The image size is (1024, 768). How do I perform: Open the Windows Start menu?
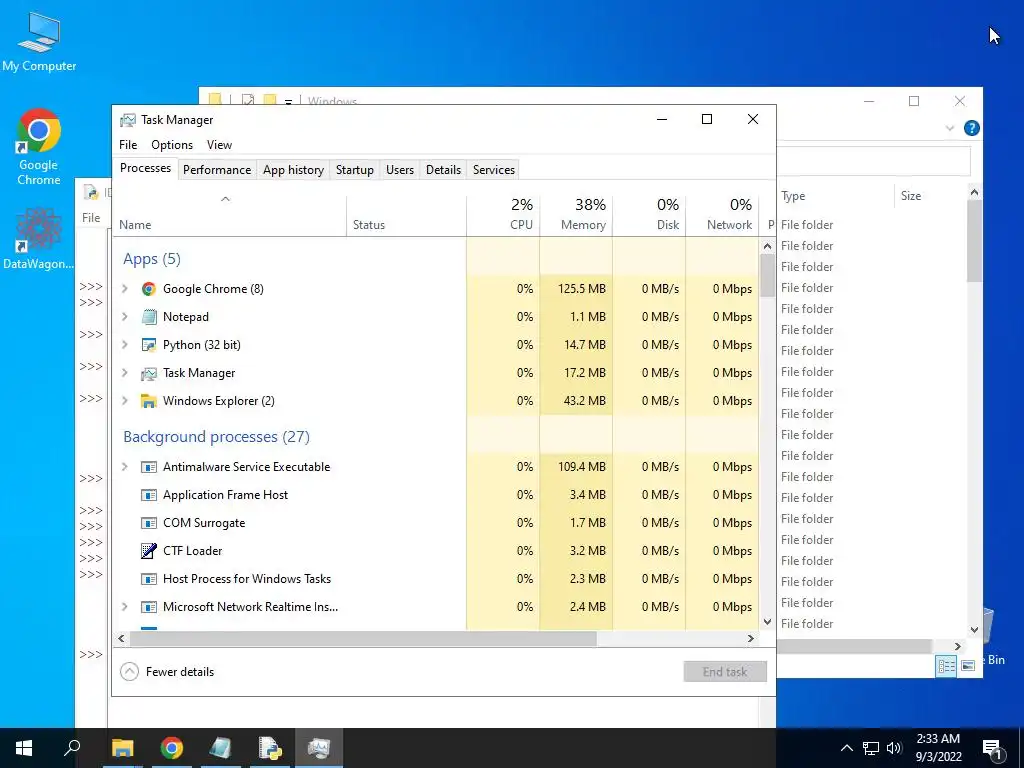click(x=24, y=748)
